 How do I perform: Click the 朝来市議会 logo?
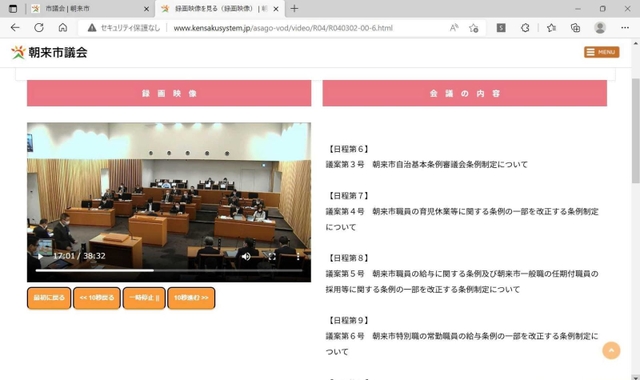pyautogui.click(x=49, y=53)
